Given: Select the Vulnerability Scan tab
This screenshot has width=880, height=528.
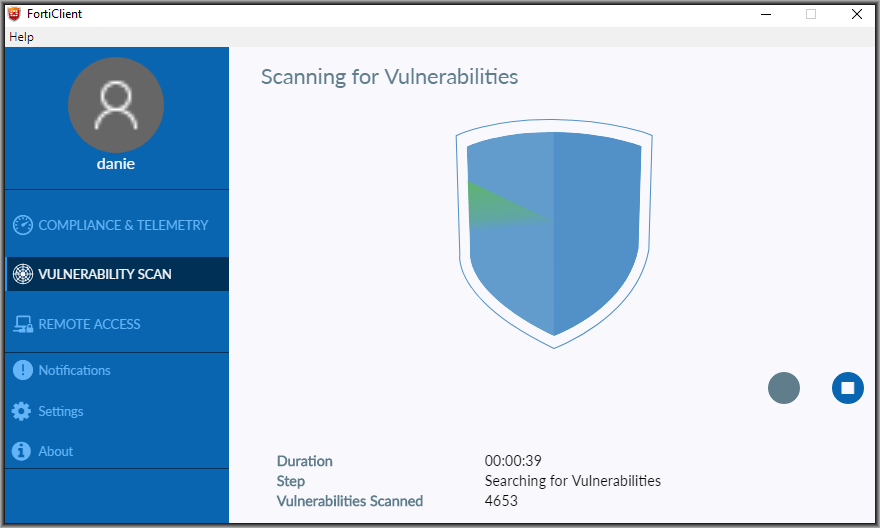Looking at the screenshot, I should pos(117,274).
